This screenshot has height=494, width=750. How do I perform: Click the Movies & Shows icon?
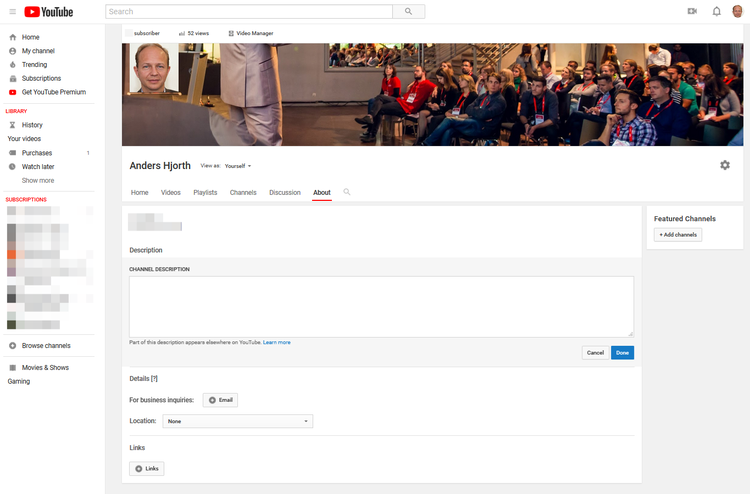(x=13, y=368)
